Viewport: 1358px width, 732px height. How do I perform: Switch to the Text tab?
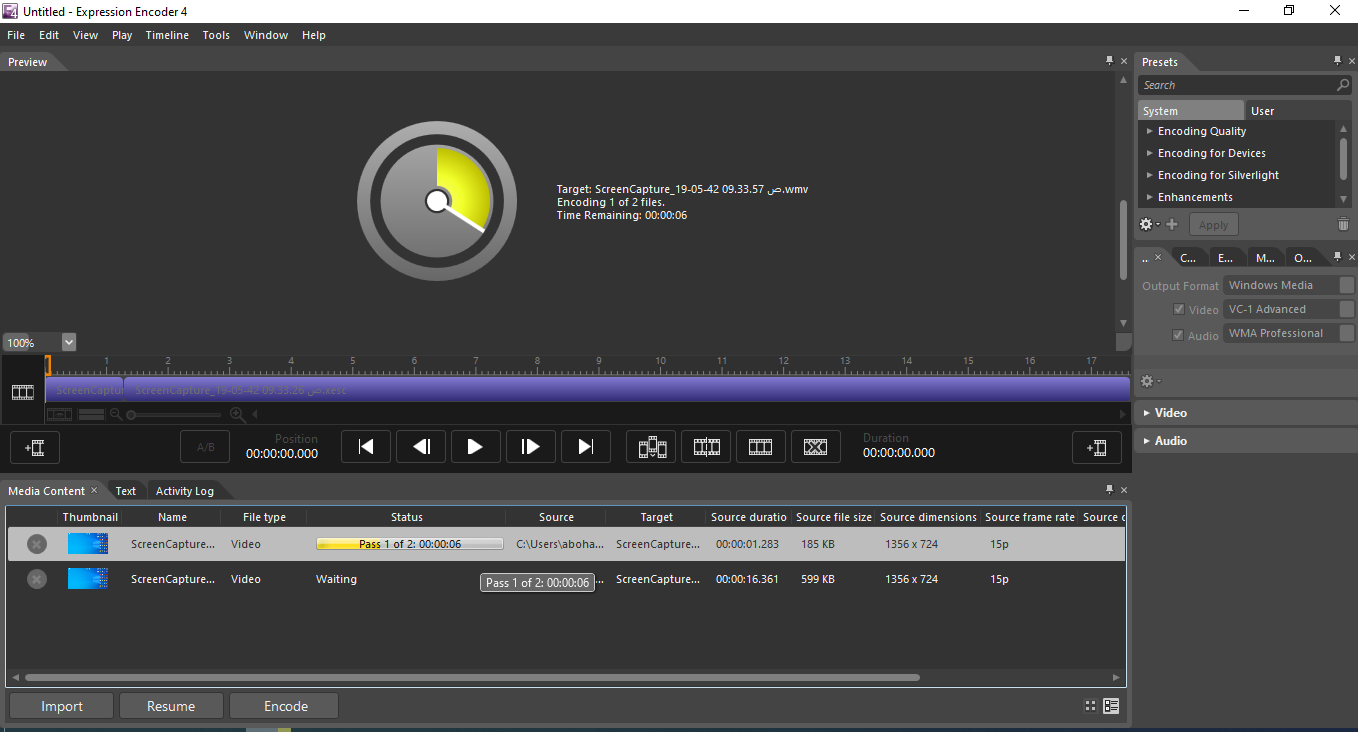[x=126, y=491]
